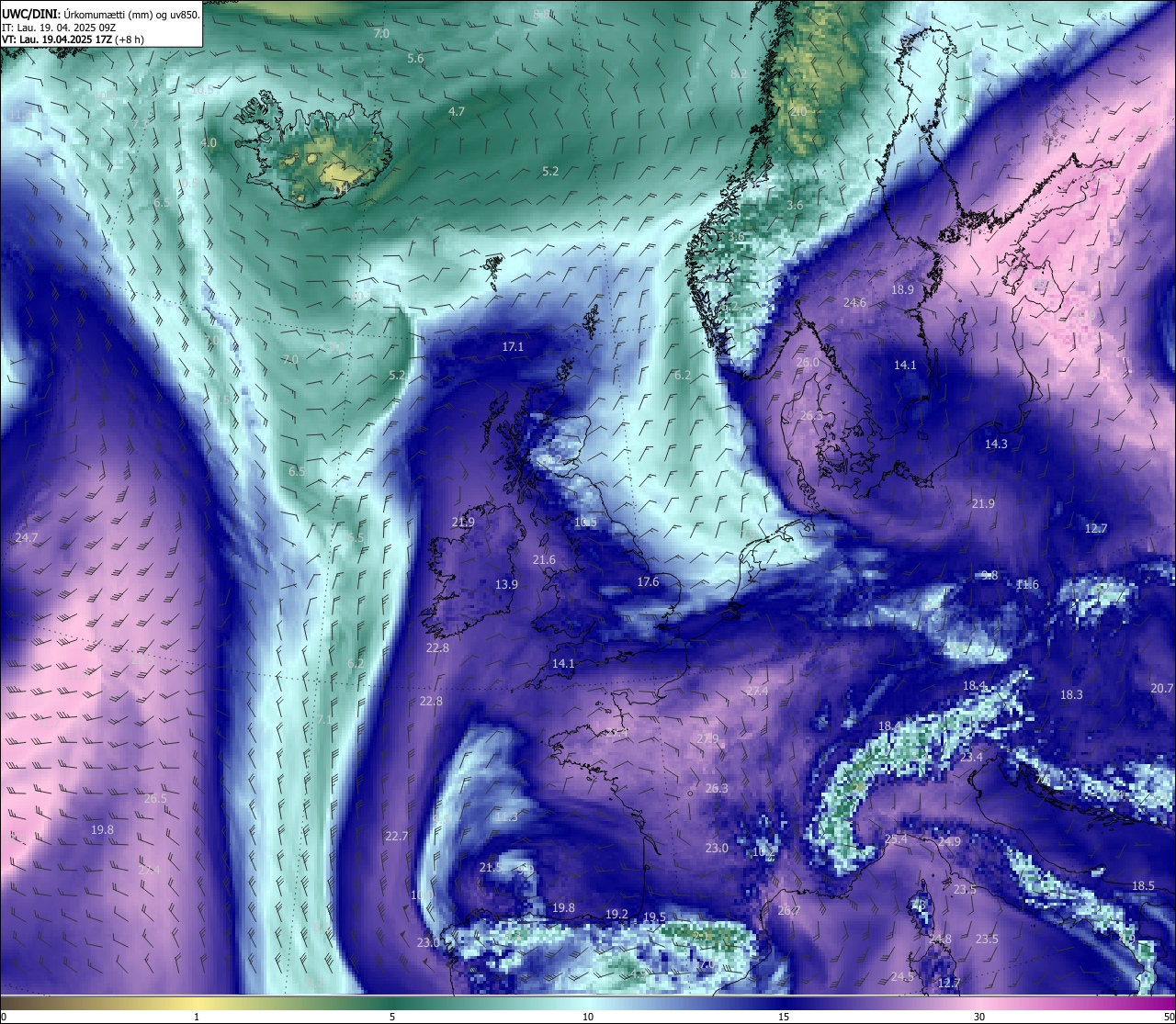Image resolution: width=1176 pixels, height=1024 pixels.
Task: Click the 24.8 value near Sardinia
Action: [x=940, y=939]
